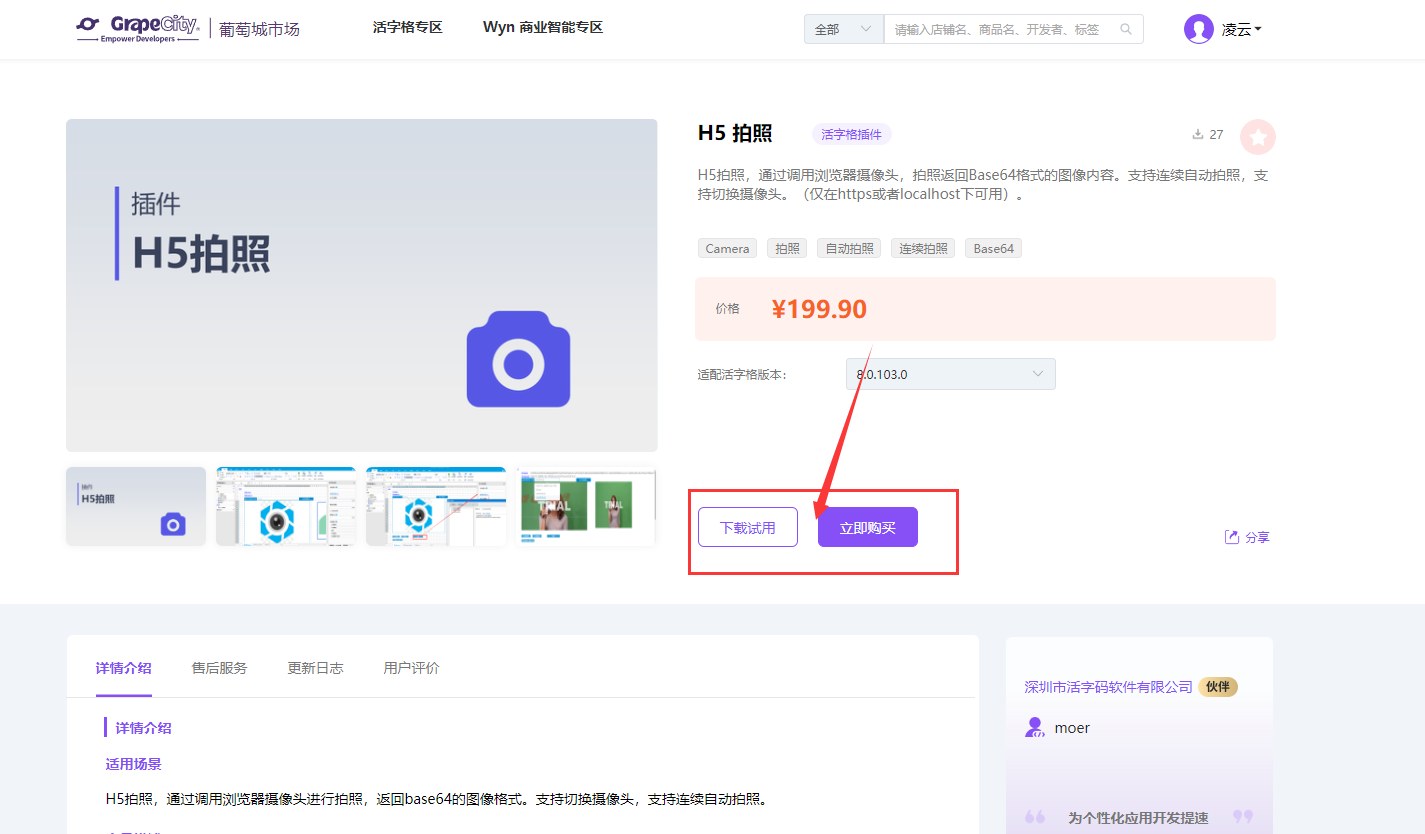Click the ¥199.90 price text

coord(819,309)
